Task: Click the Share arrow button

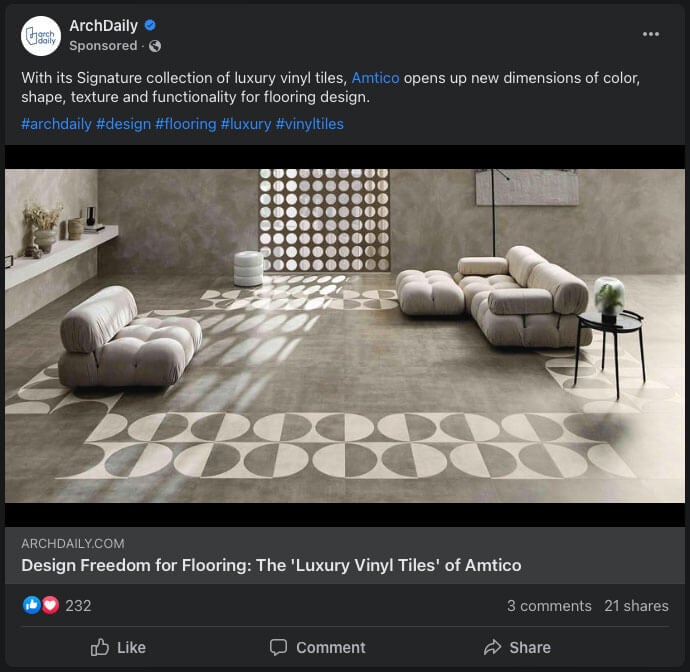Action: tap(517, 647)
